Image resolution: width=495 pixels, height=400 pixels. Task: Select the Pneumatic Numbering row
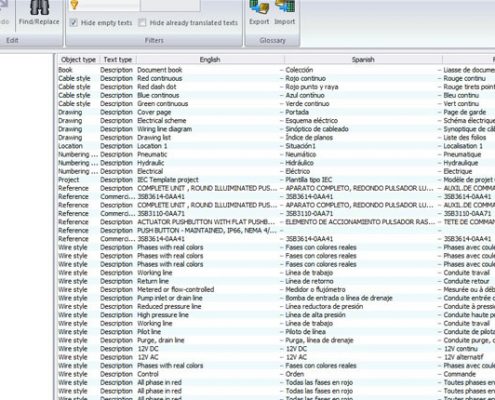point(276,154)
